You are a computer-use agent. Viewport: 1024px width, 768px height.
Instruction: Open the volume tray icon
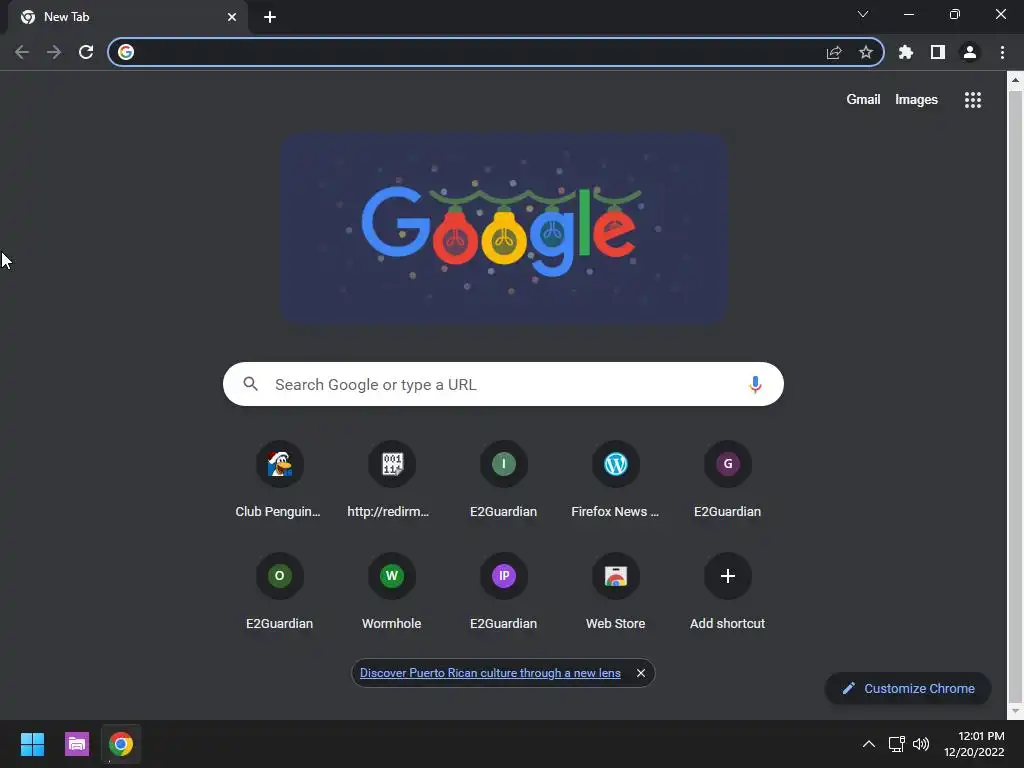coord(921,744)
